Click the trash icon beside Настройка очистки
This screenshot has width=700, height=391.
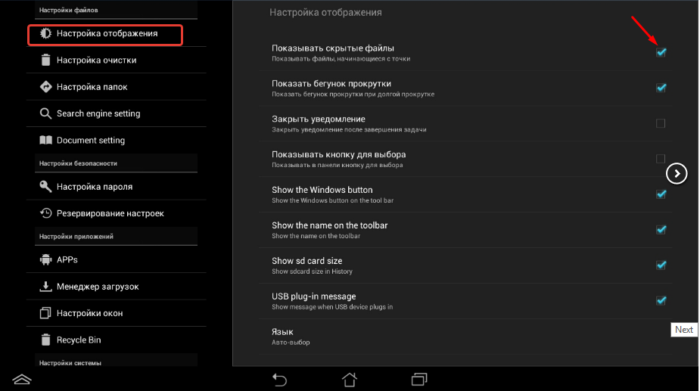point(46,60)
